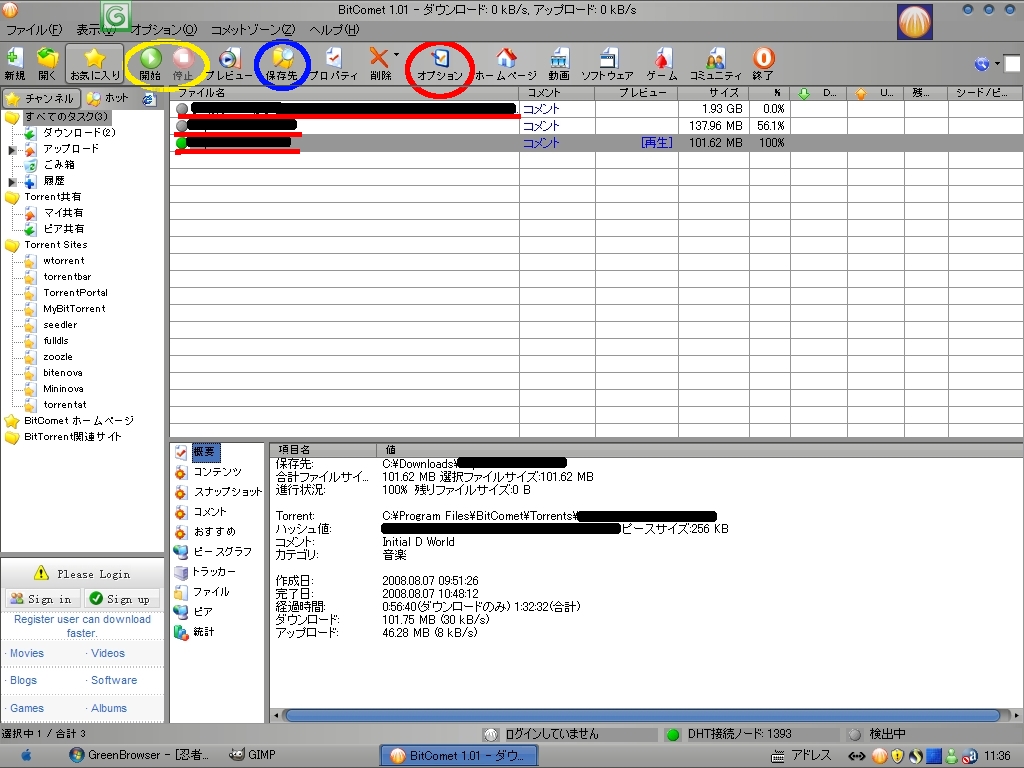Open the 表示(V) menu

click(x=95, y=30)
